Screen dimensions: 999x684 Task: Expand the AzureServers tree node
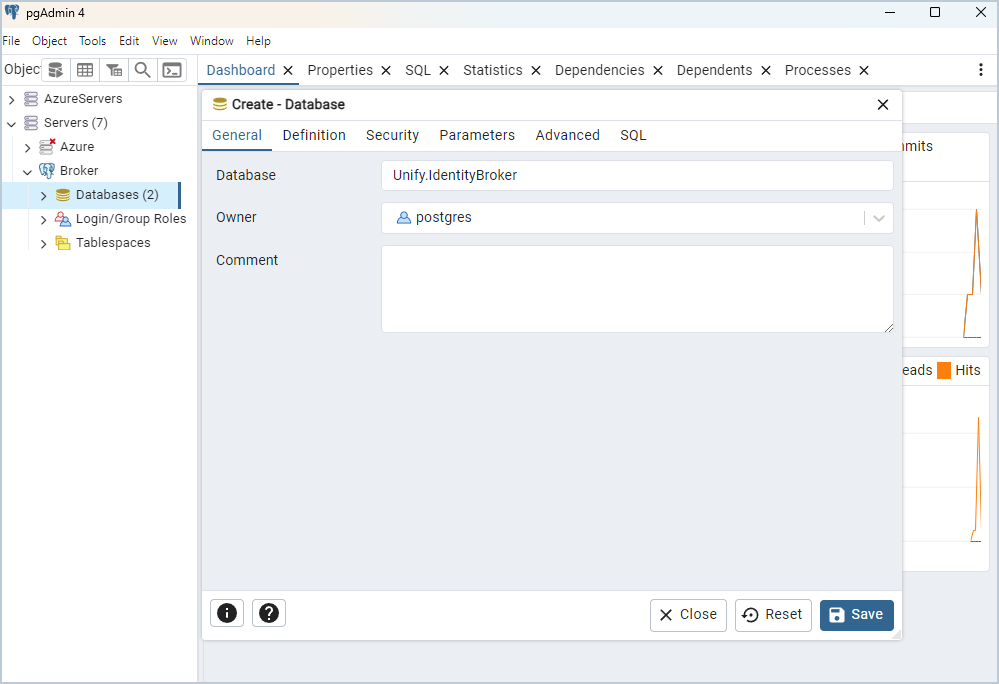click(11, 99)
